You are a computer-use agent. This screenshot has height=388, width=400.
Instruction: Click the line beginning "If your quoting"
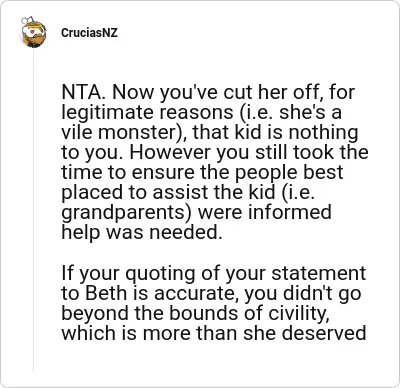(x=214, y=273)
